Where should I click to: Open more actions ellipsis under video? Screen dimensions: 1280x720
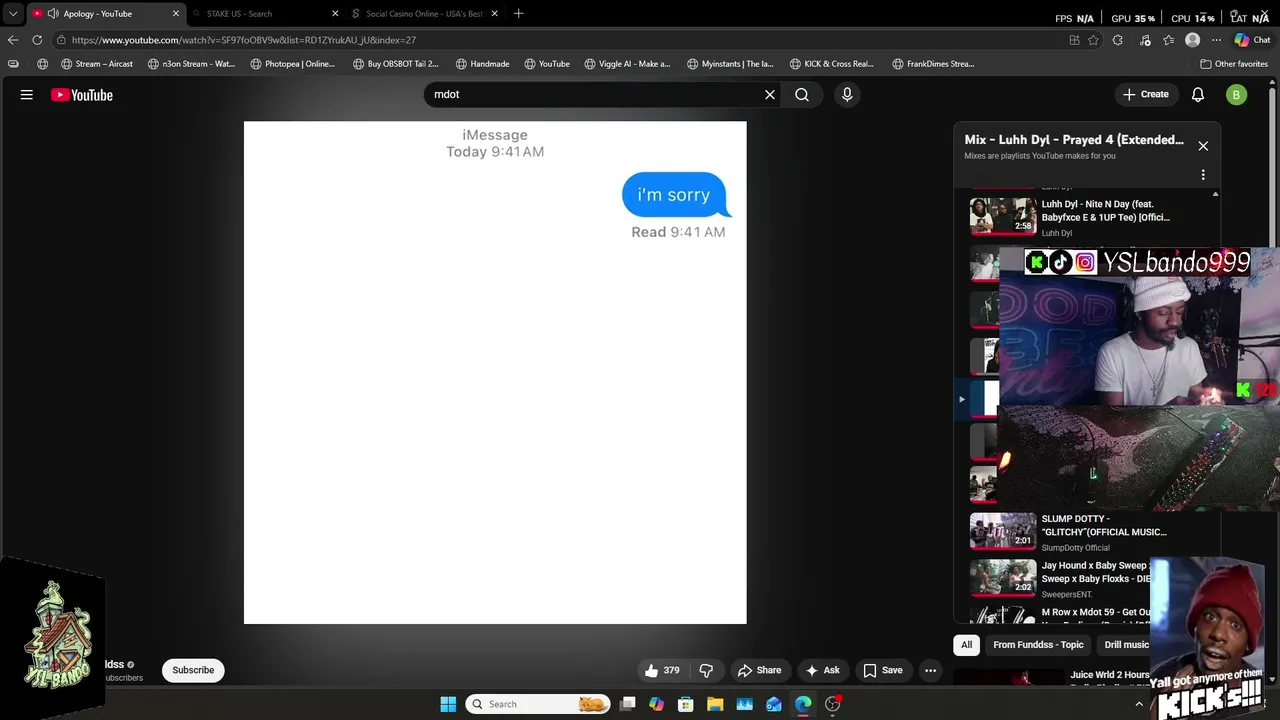[931, 670]
